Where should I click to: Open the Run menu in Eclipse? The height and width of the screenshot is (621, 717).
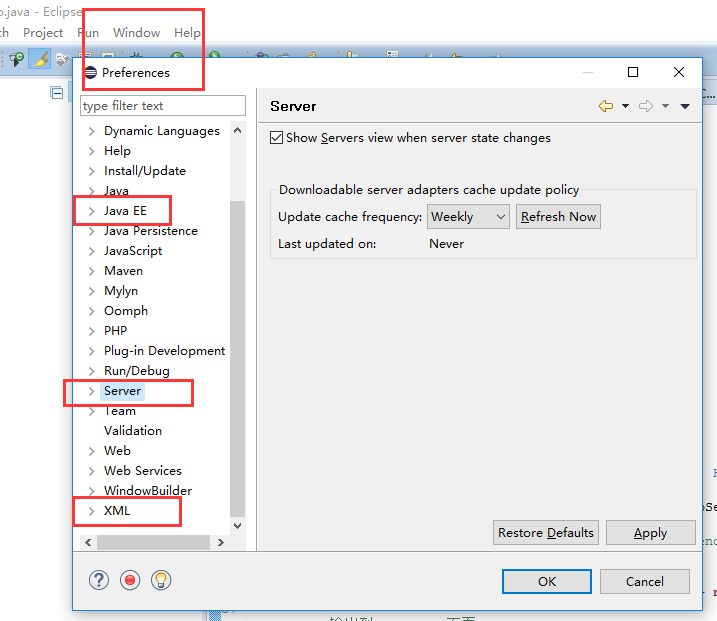click(88, 33)
